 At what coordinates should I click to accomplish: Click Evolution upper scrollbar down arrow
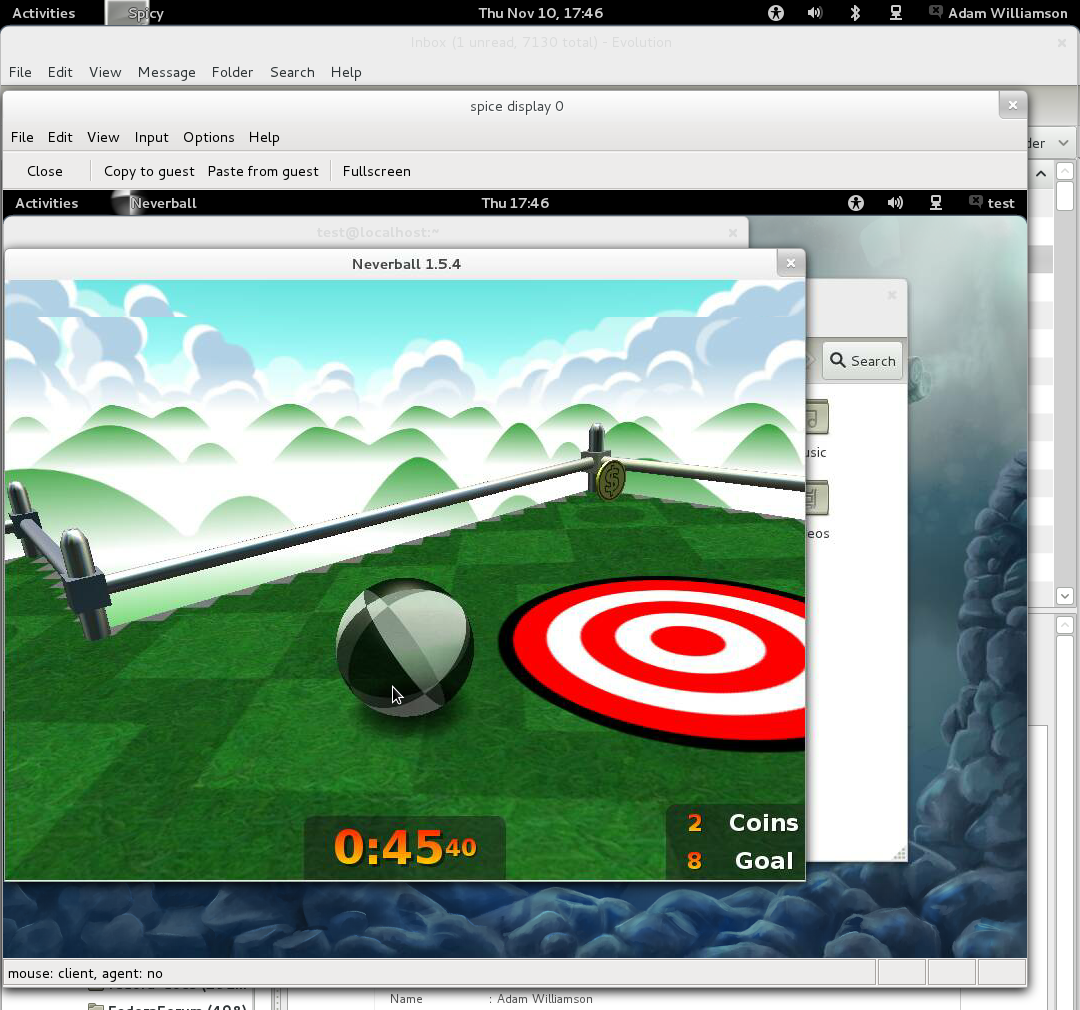click(x=1065, y=596)
